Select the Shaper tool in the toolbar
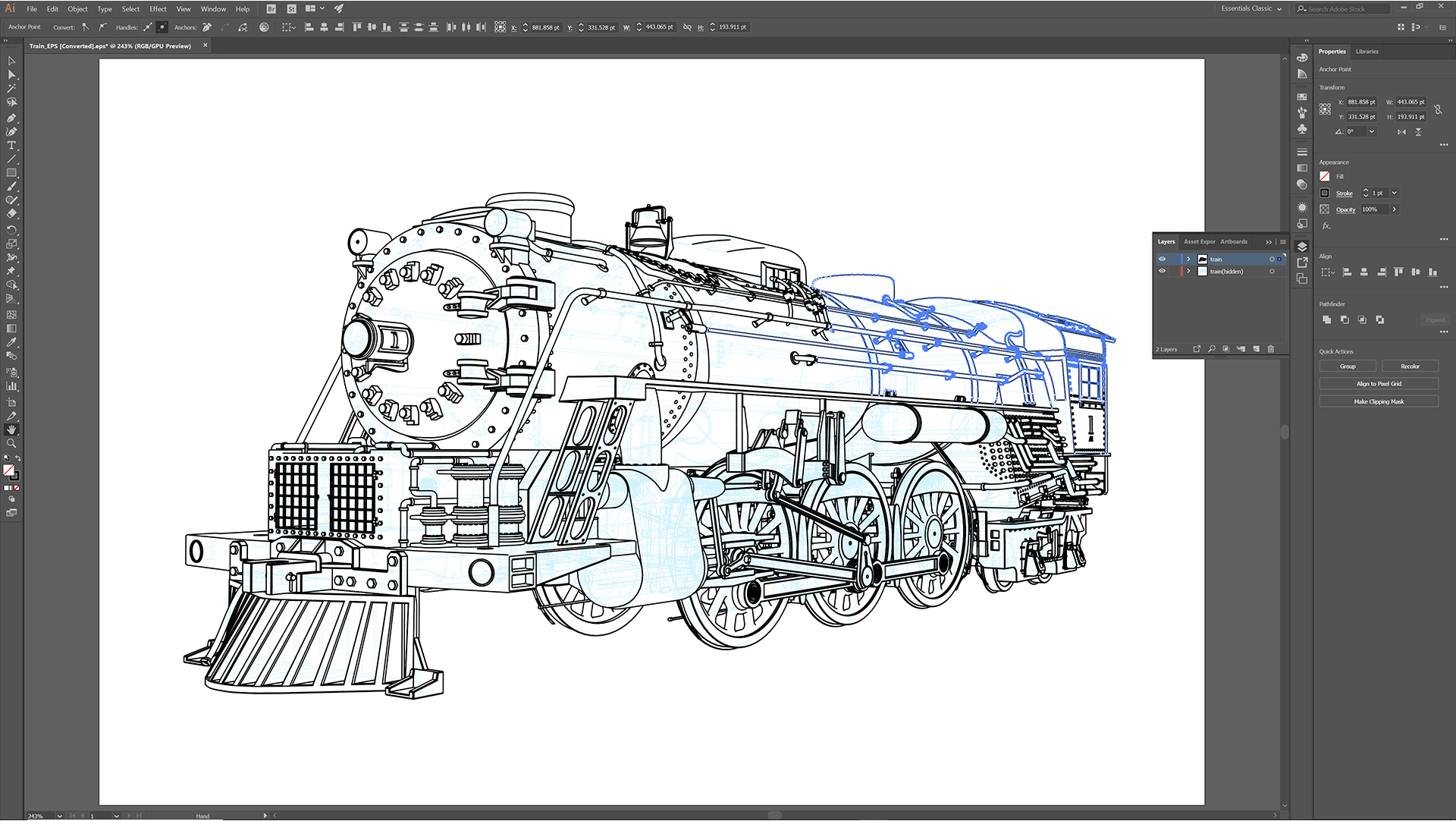 click(12, 200)
